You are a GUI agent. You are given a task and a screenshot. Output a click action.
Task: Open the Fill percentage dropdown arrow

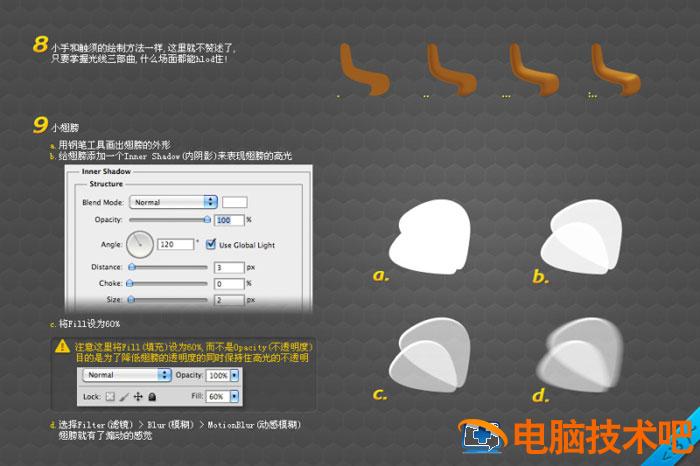(235, 396)
